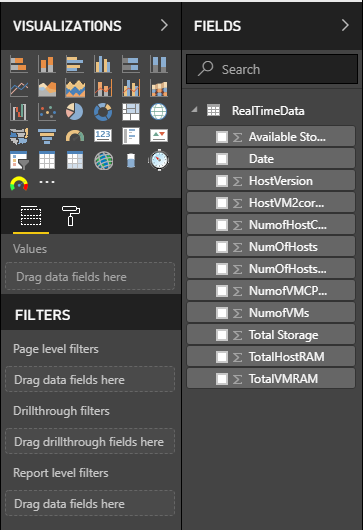Select the map globe visual
This screenshot has height=530, width=363.
pos(159,112)
